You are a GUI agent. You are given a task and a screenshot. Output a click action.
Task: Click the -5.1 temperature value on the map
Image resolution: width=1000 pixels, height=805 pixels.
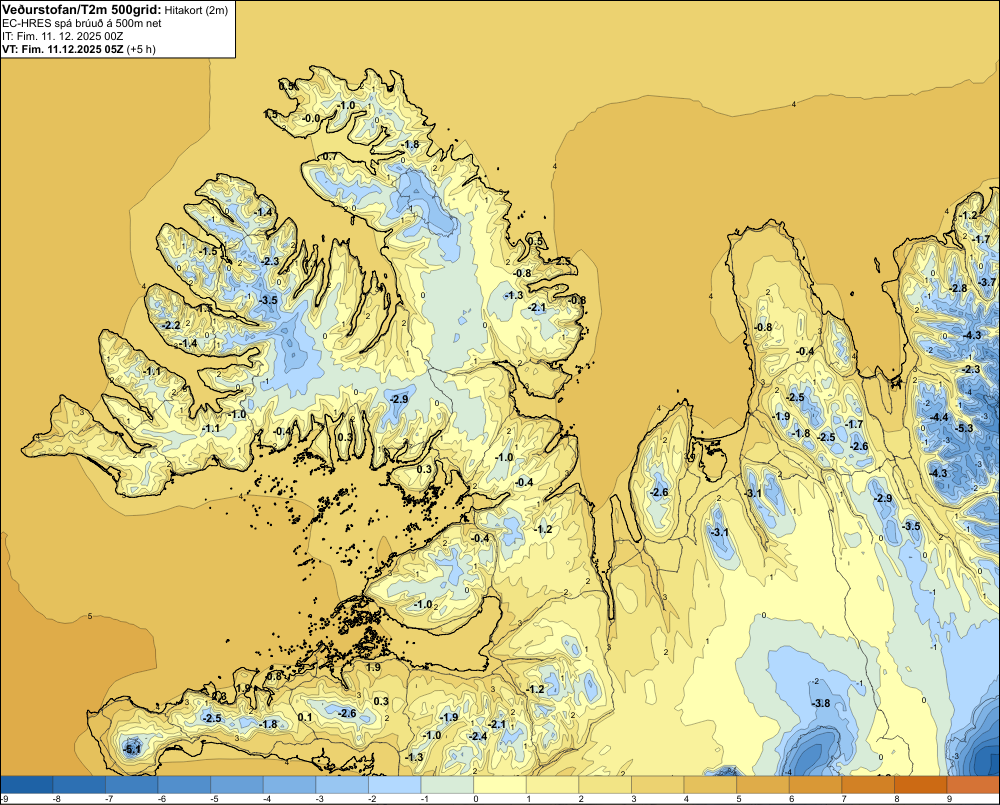(132, 749)
